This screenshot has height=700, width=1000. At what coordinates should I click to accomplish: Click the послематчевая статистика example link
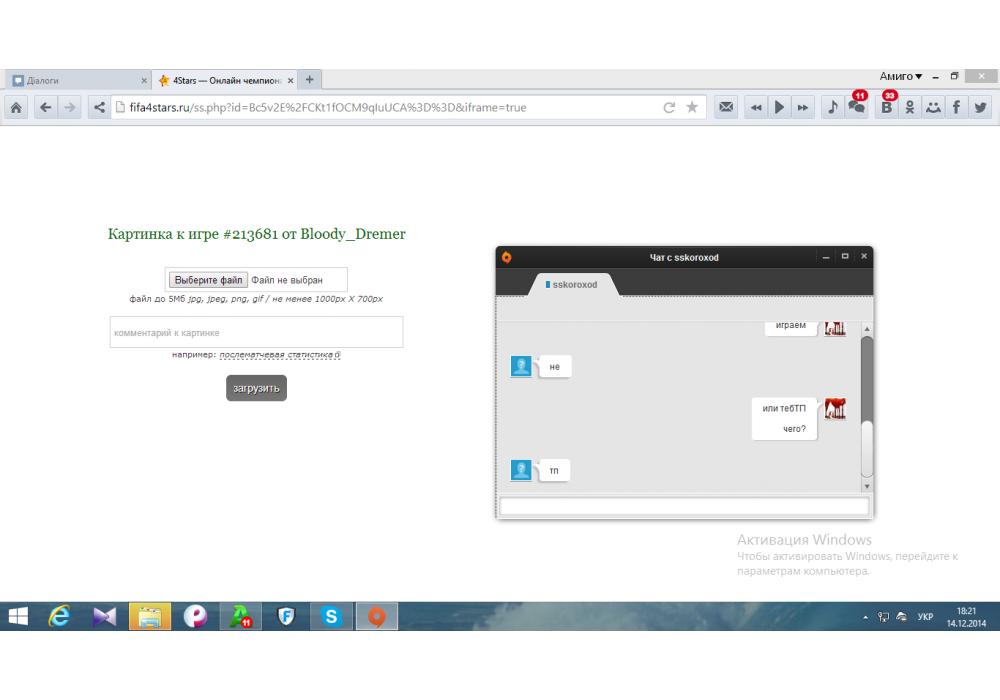[280, 354]
